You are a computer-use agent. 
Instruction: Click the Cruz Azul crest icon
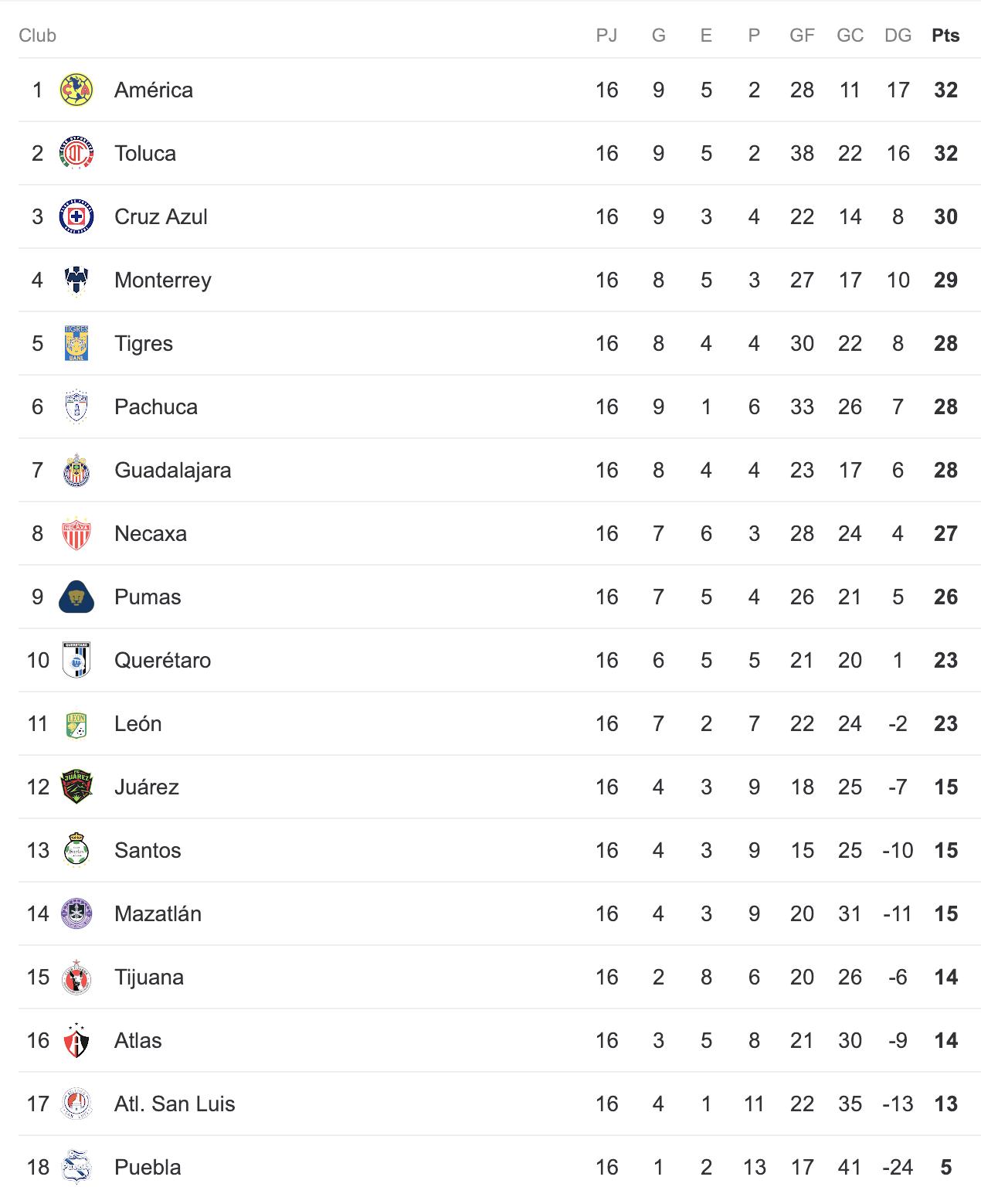click(x=76, y=216)
